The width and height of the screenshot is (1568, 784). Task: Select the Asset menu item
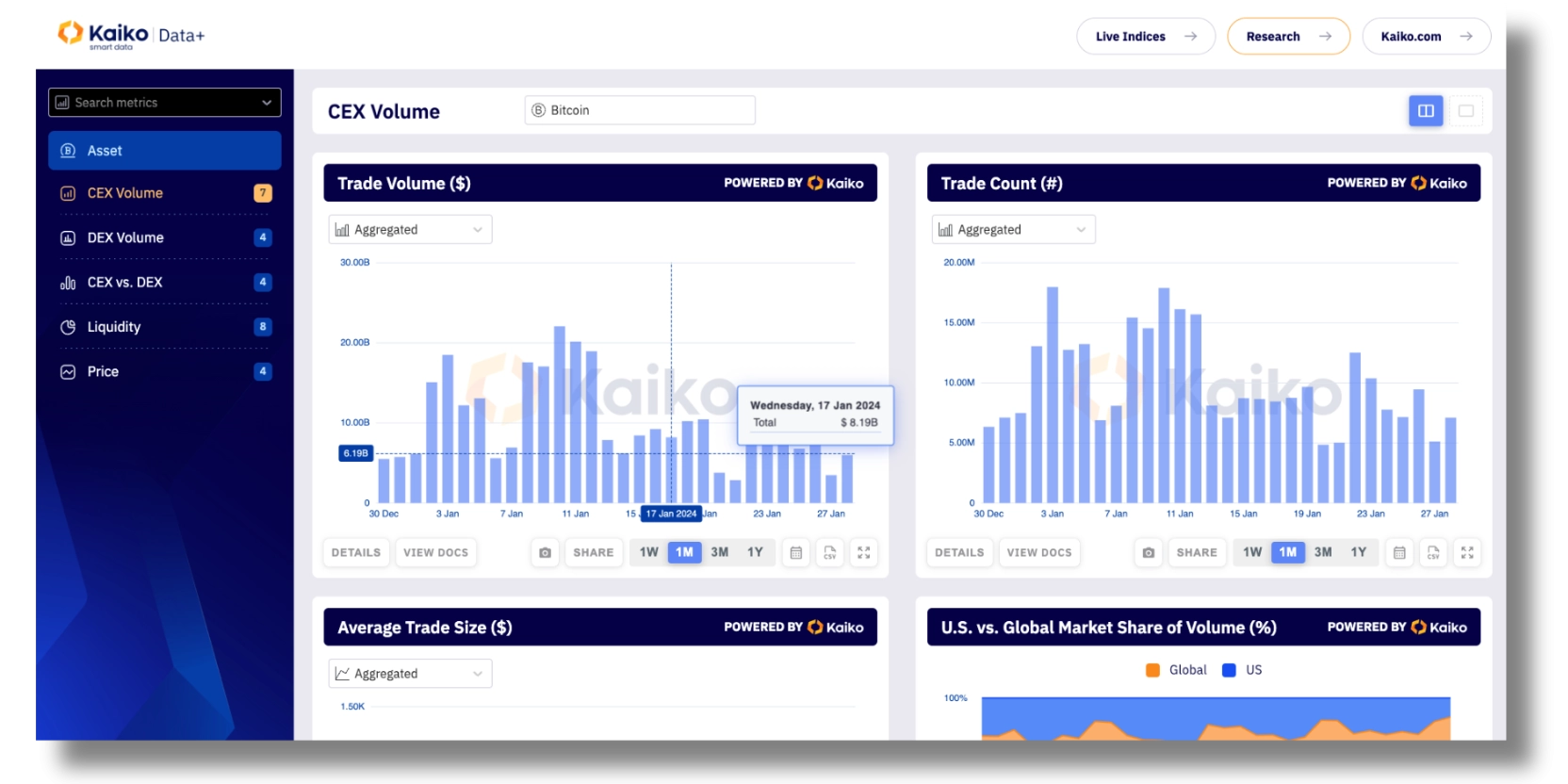point(165,151)
